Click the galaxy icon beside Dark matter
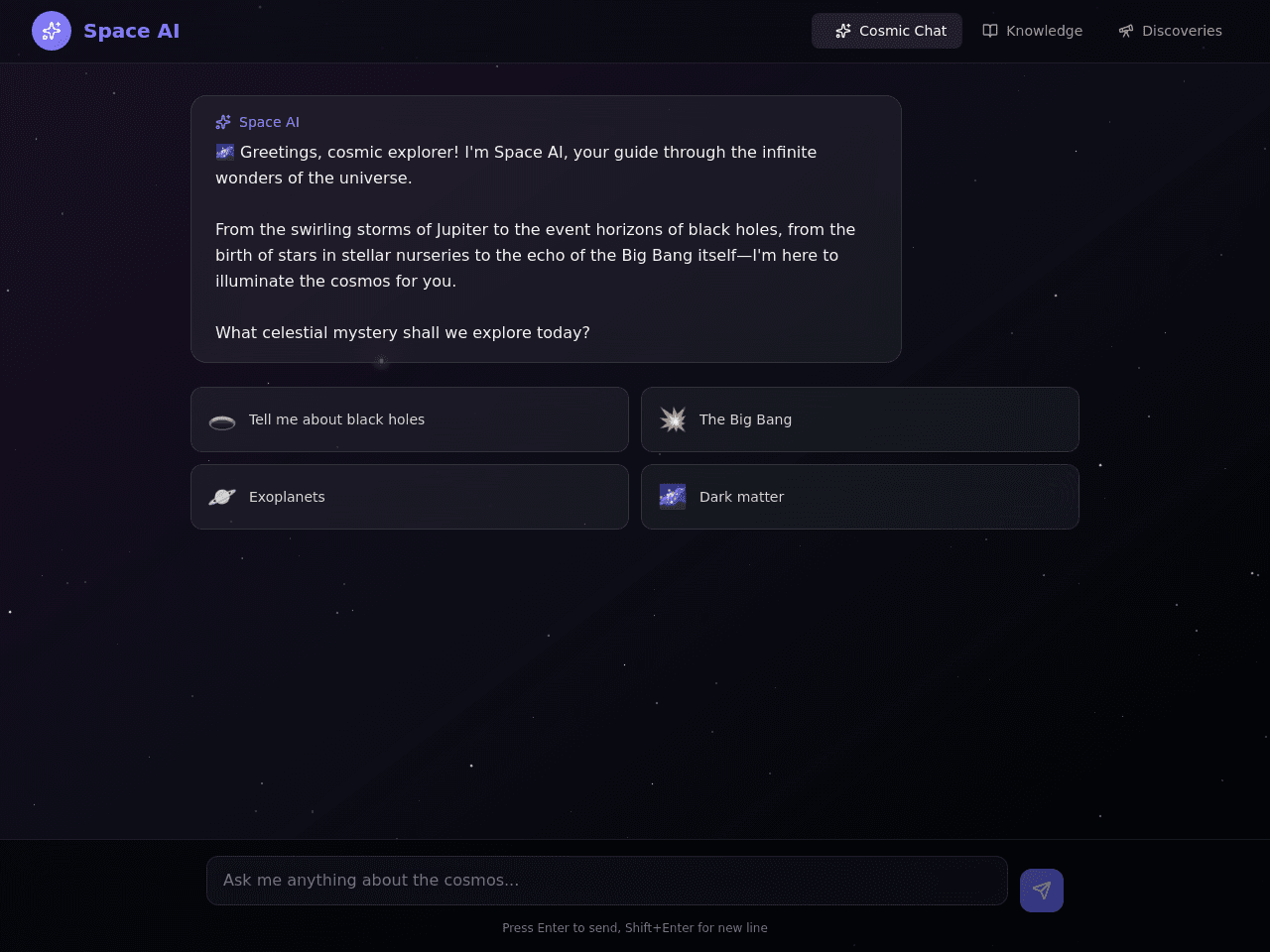 click(x=673, y=497)
